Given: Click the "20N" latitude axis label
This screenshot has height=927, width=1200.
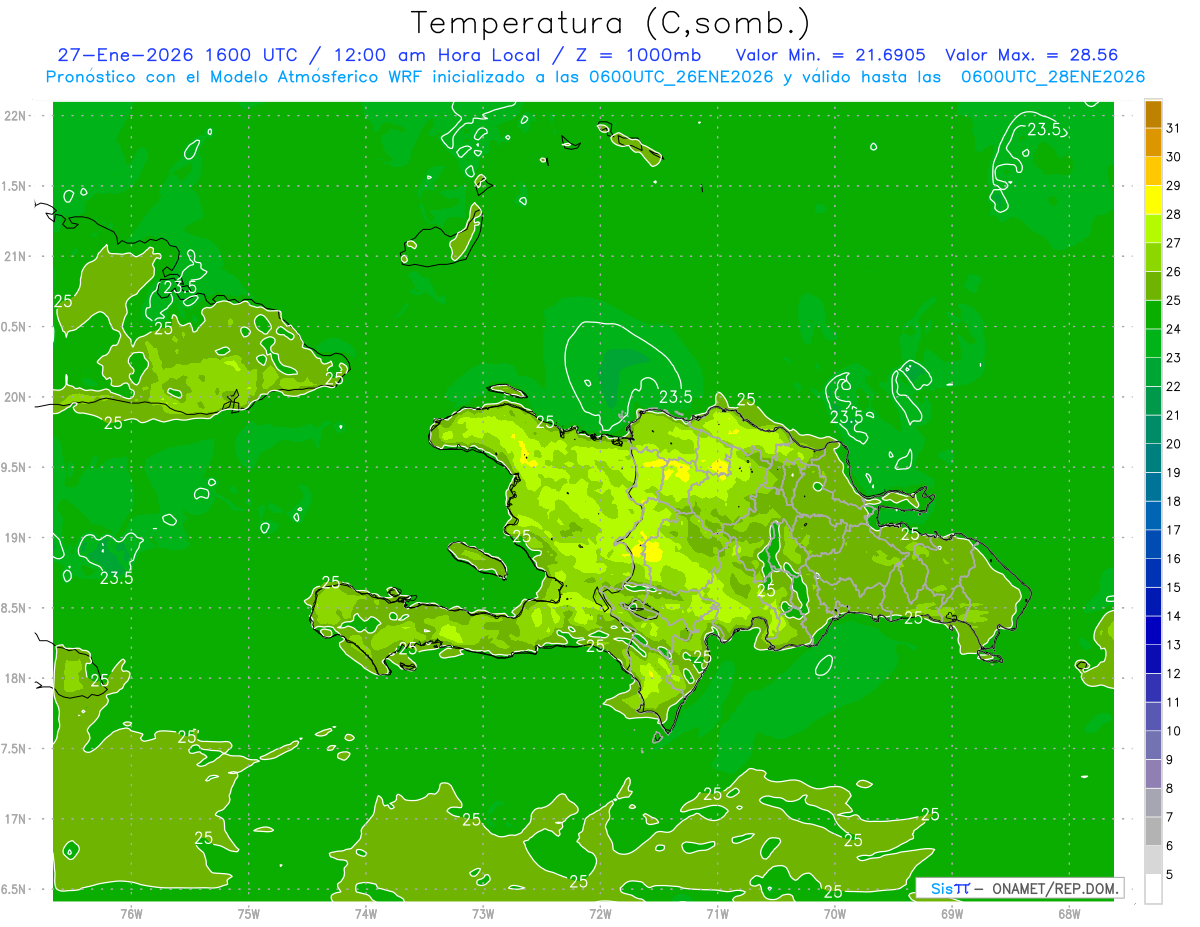Looking at the screenshot, I should [x=16, y=397].
